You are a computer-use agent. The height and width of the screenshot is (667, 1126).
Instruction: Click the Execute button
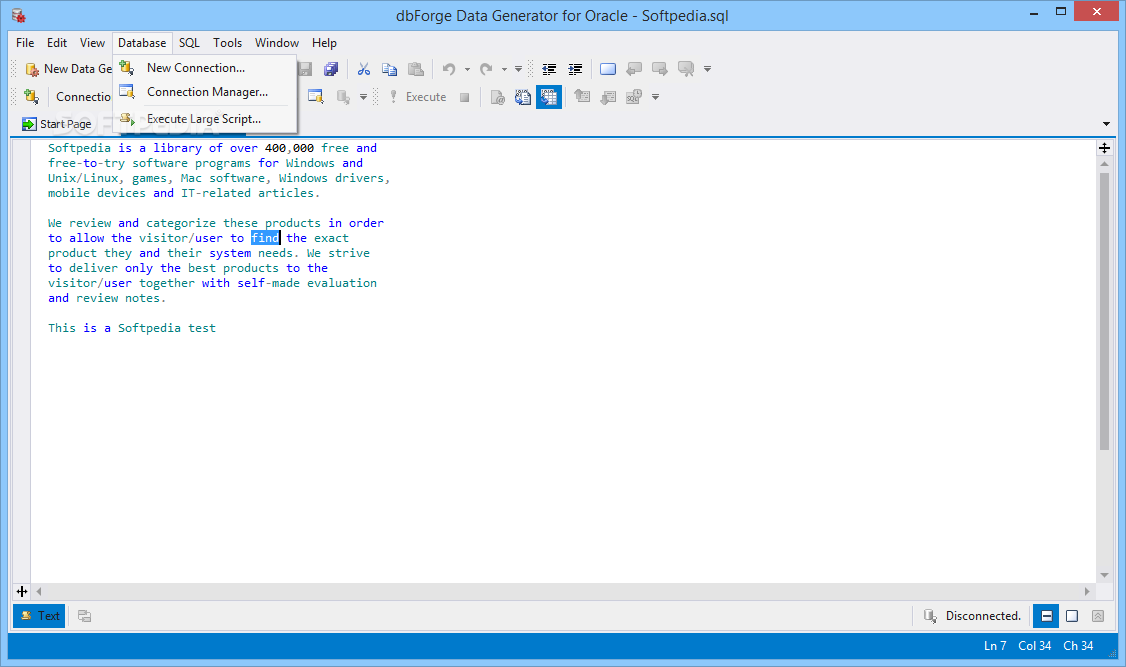417,97
